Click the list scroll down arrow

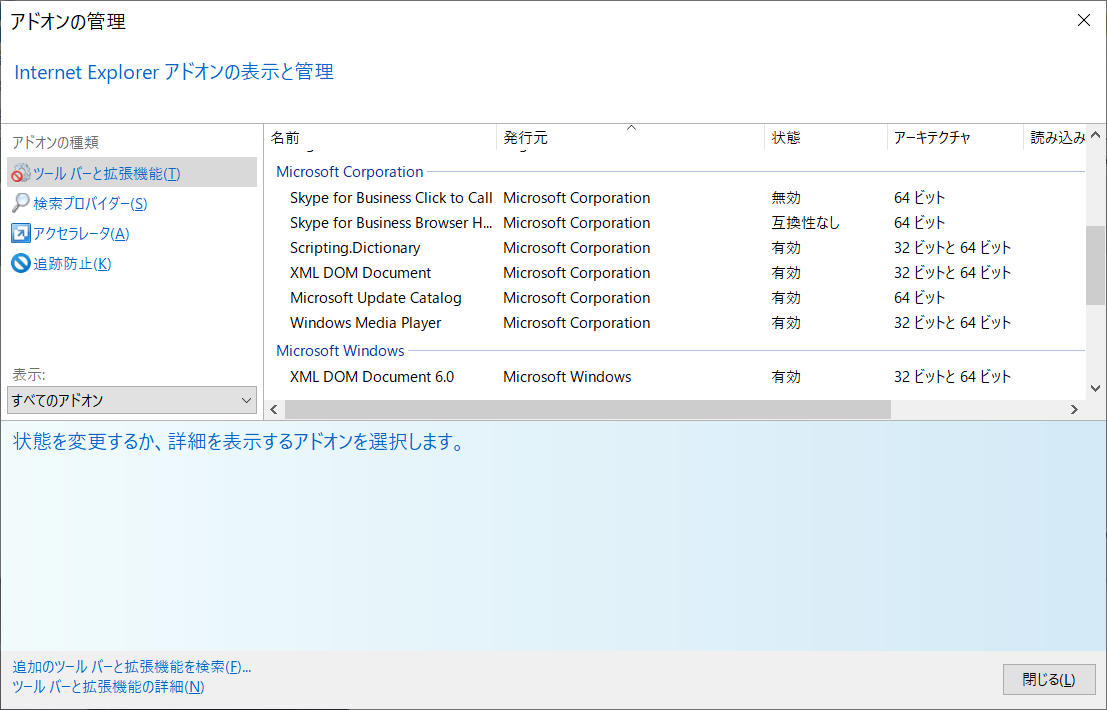(x=1096, y=388)
